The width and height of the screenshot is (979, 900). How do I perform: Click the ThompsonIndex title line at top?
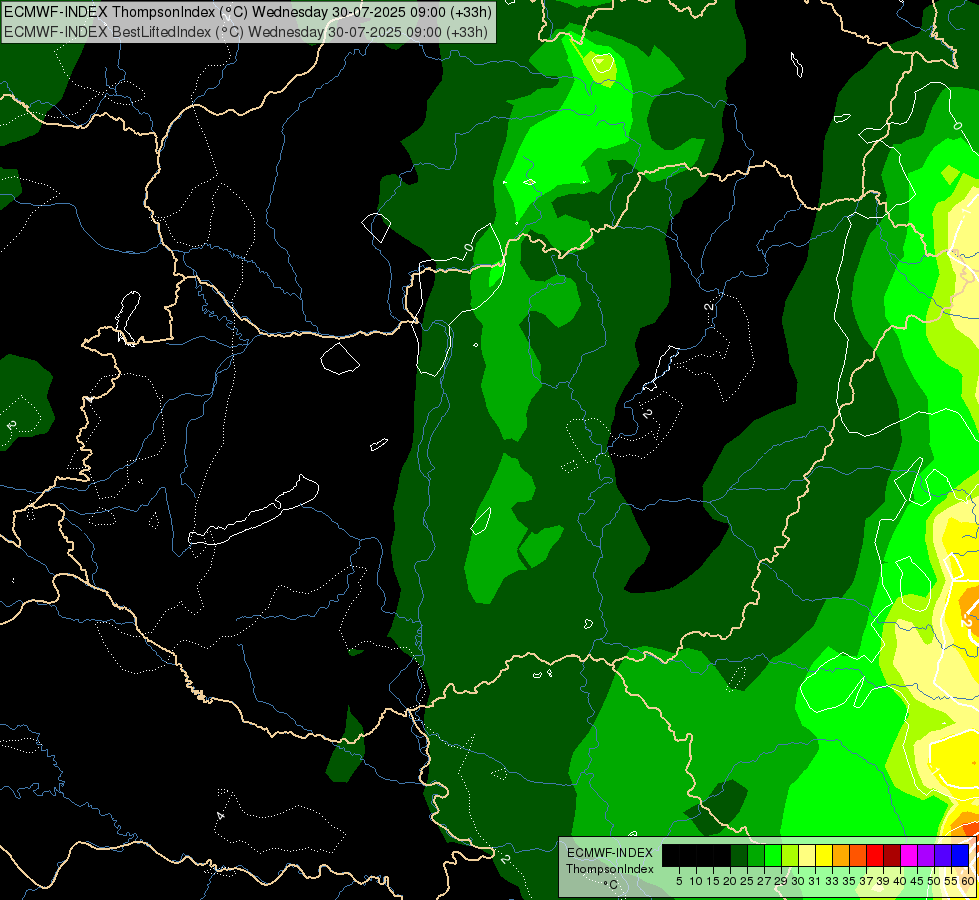click(x=248, y=12)
